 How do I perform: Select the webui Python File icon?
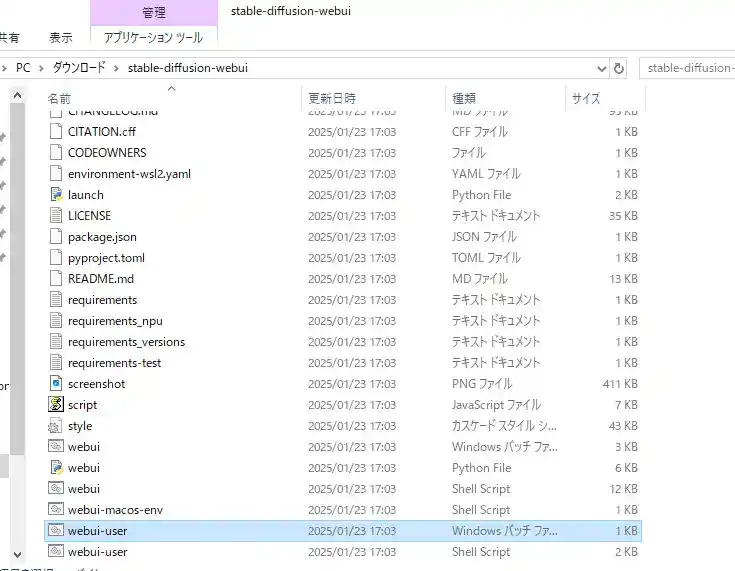coord(56,467)
